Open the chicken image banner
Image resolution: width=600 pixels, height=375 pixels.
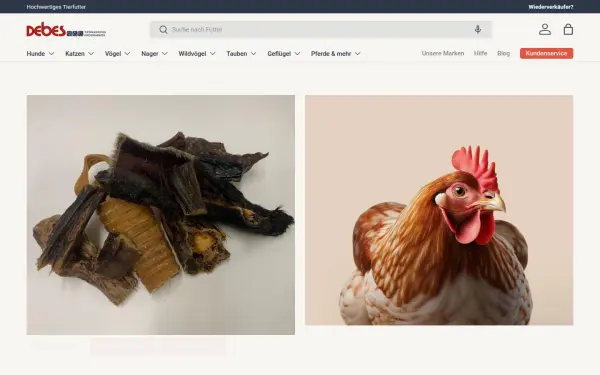coord(439,210)
